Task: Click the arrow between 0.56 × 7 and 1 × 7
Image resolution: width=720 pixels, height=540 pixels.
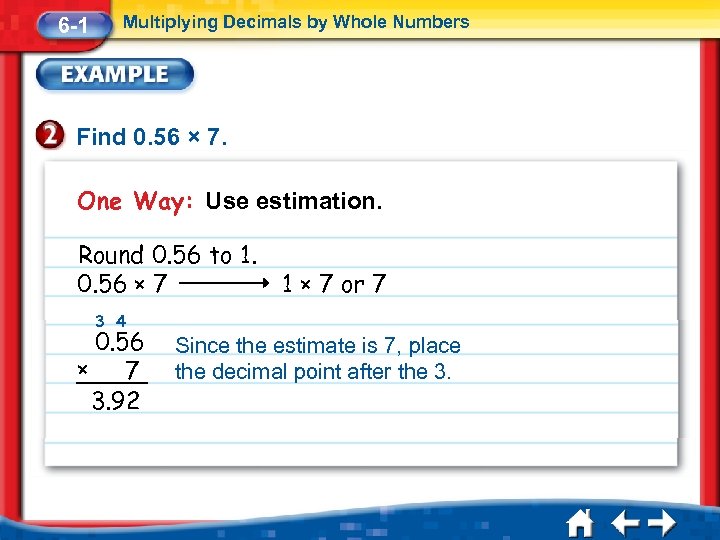Action: (x=224, y=283)
